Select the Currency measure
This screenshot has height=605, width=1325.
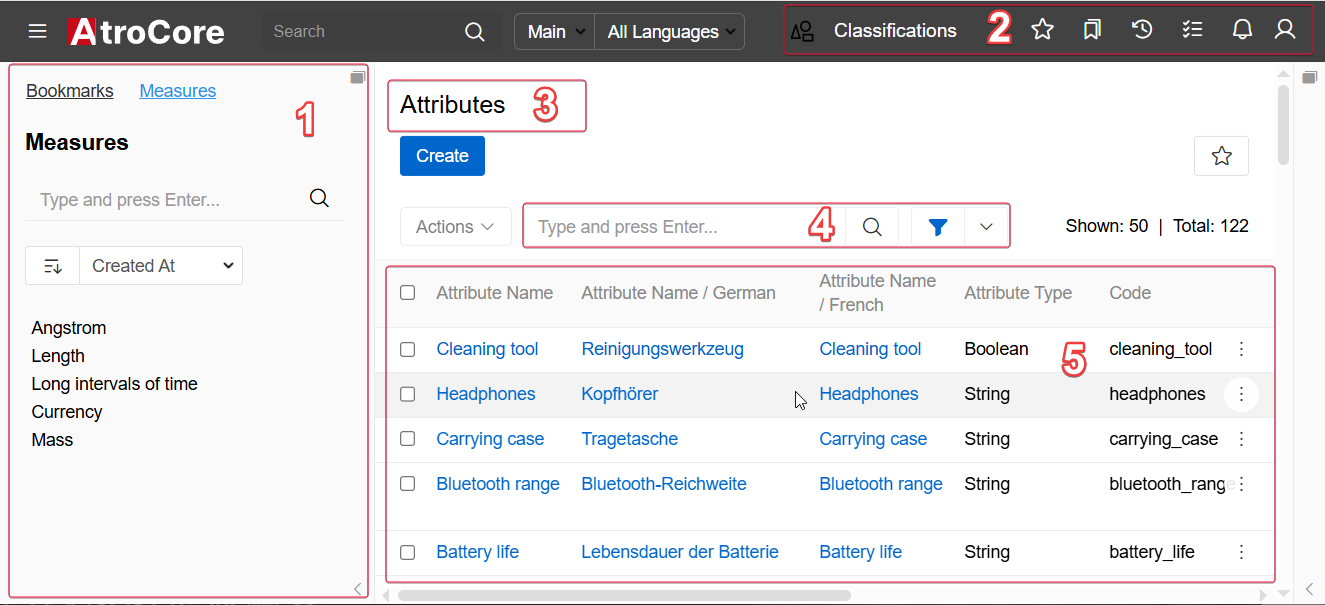click(x=67, y=412)
